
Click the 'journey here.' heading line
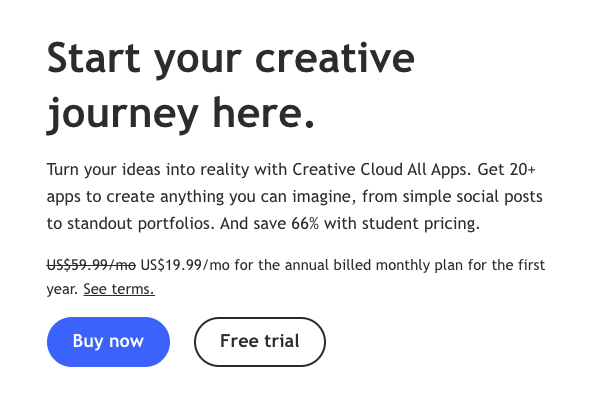(180, 114)
